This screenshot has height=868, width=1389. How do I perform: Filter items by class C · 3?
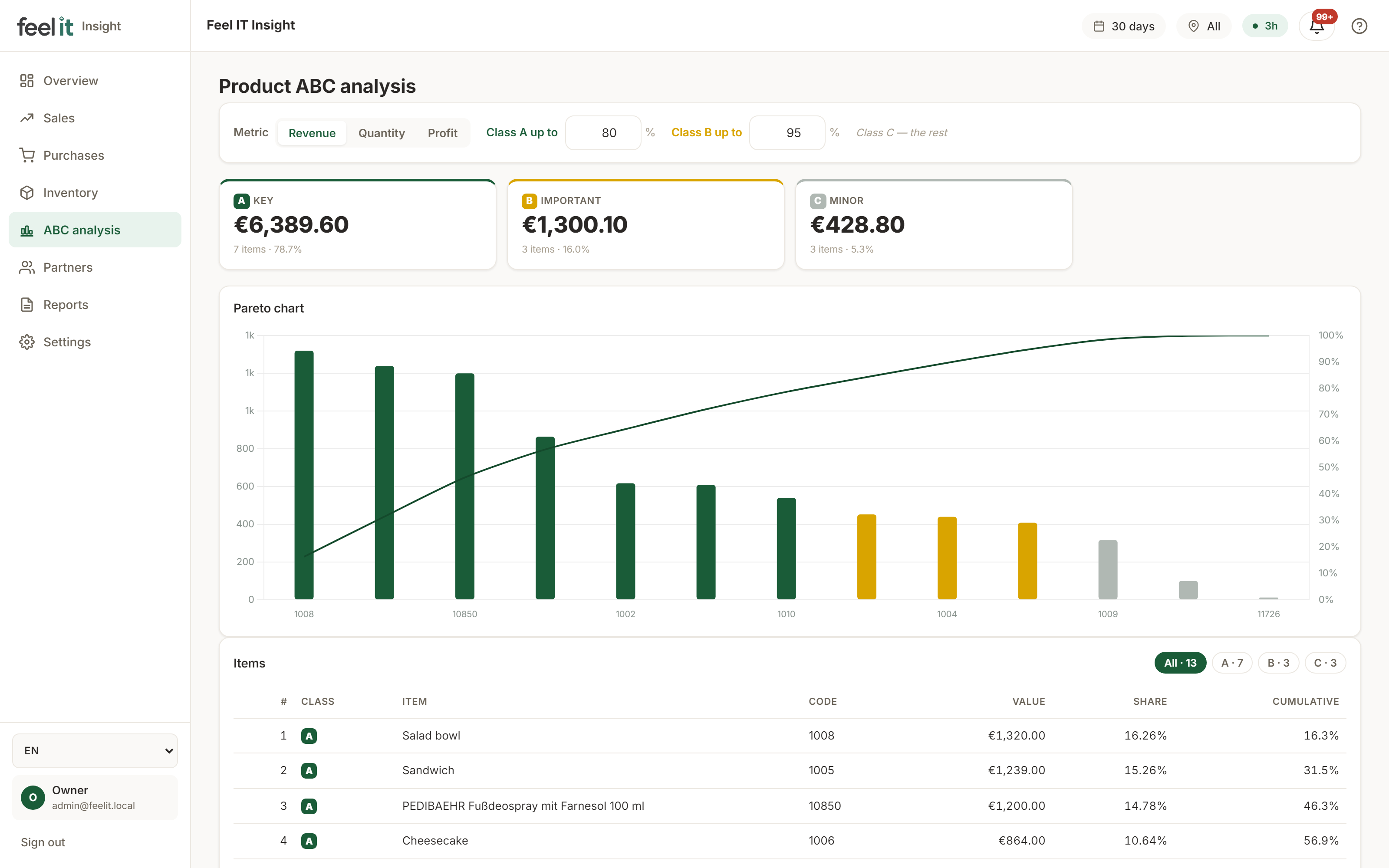coord(1325,663)
